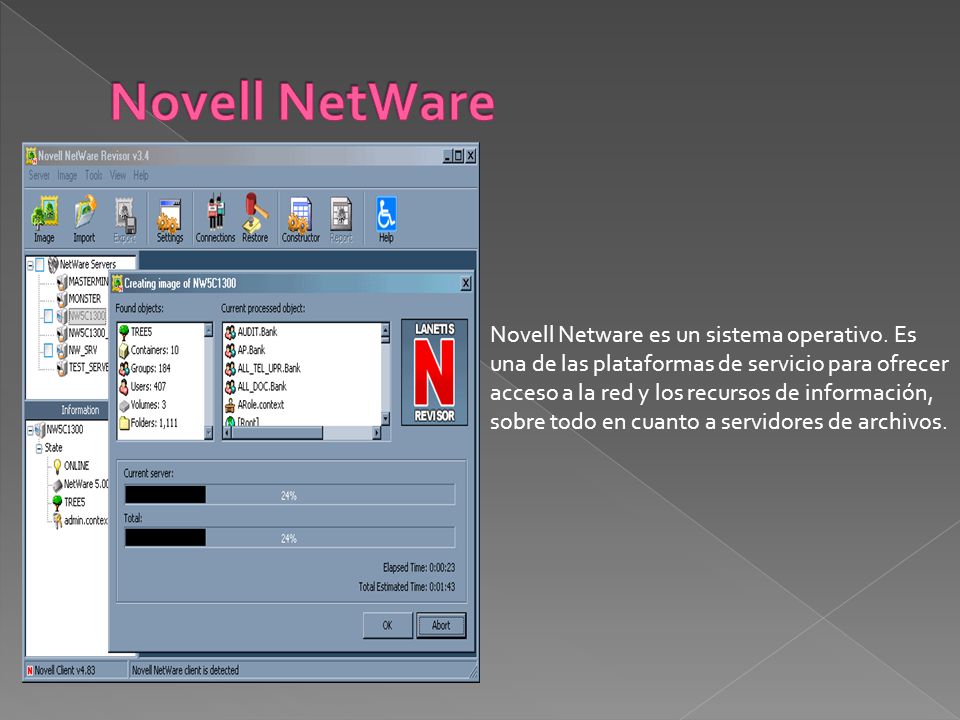Image resolution: width=960 pixels, height=720 pixels.
Task: Click the Total progress bar
Action: [x=290, y=538]
